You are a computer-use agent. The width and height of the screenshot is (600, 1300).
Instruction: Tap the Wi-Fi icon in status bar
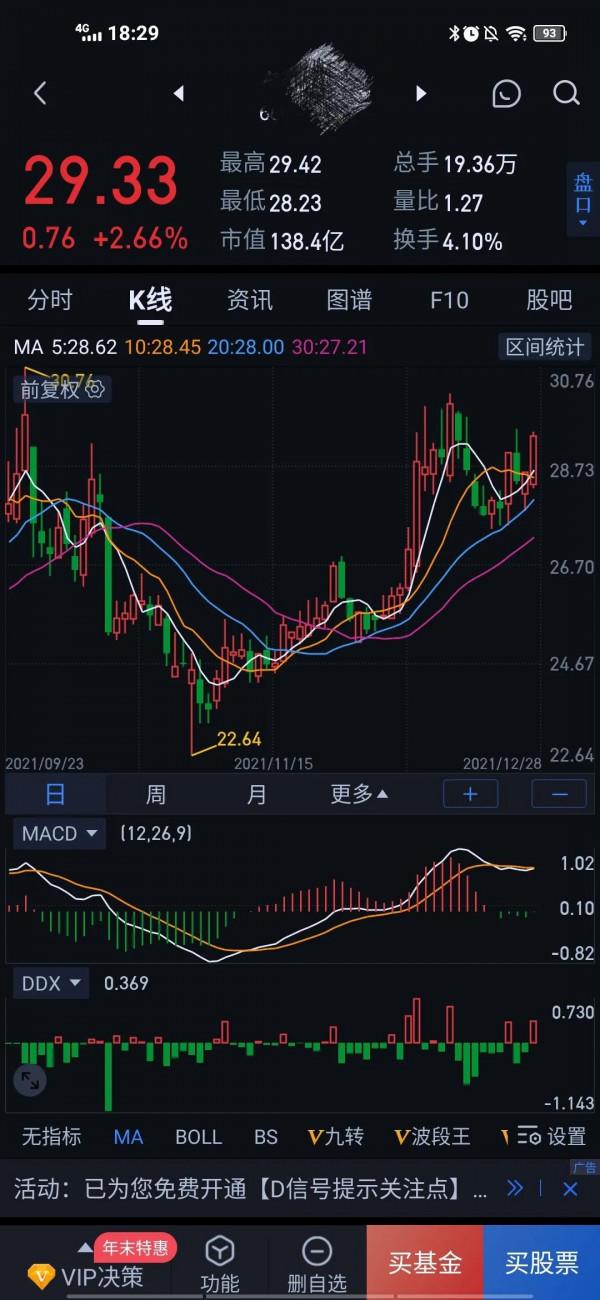[x=516, y=33]
